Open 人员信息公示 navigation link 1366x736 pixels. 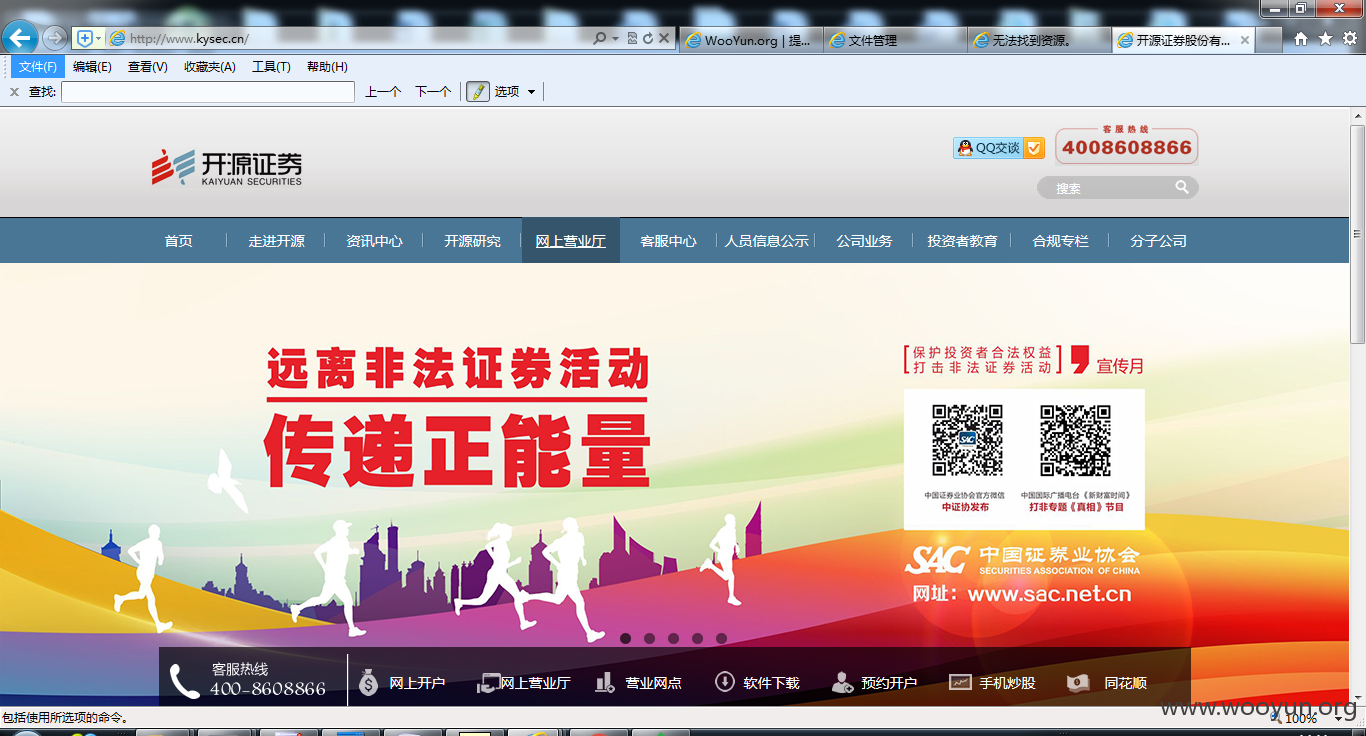pyautogui.click(x=767, y=241)
